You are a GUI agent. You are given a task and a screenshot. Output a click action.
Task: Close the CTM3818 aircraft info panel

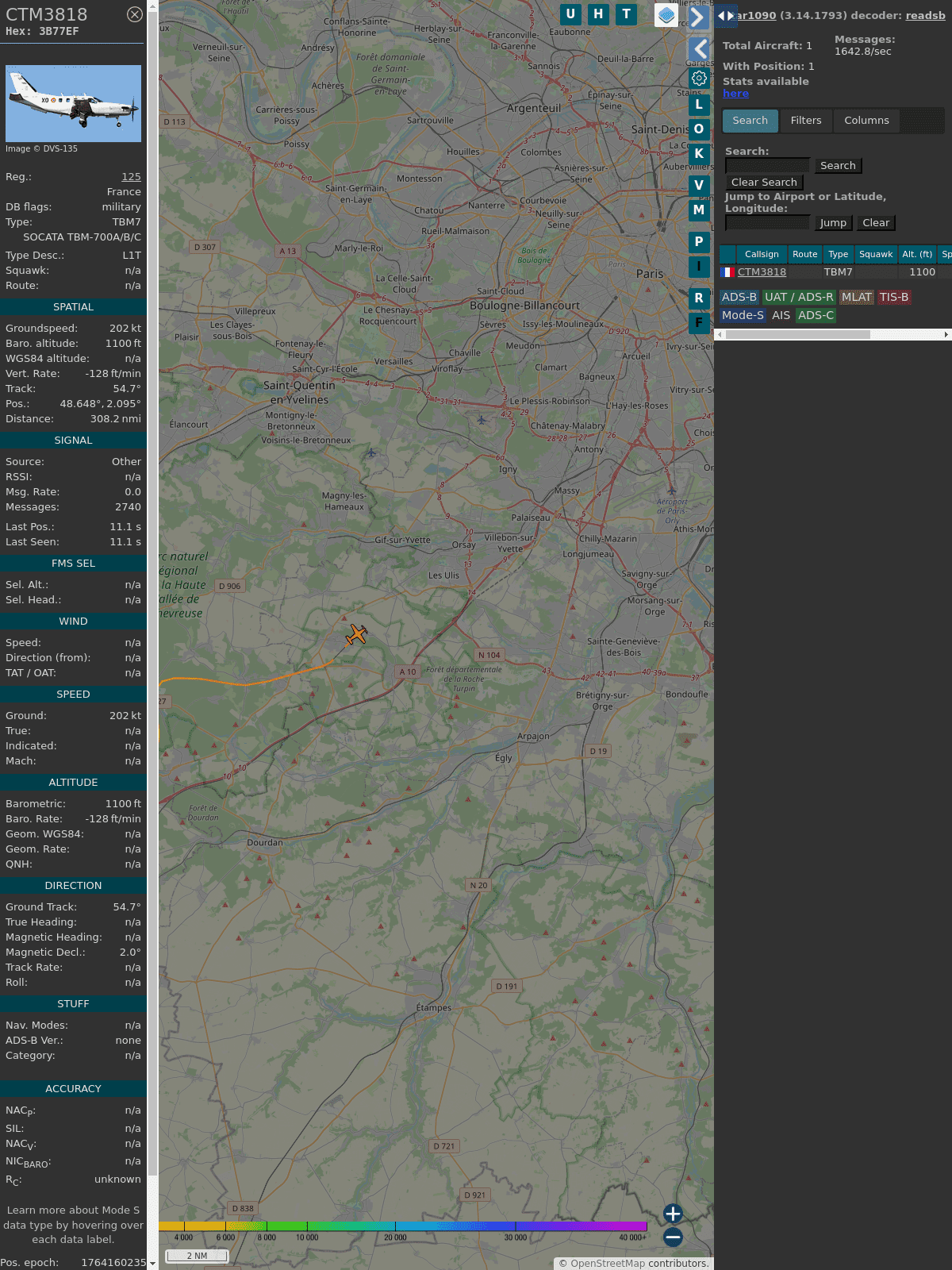[135, 14]
